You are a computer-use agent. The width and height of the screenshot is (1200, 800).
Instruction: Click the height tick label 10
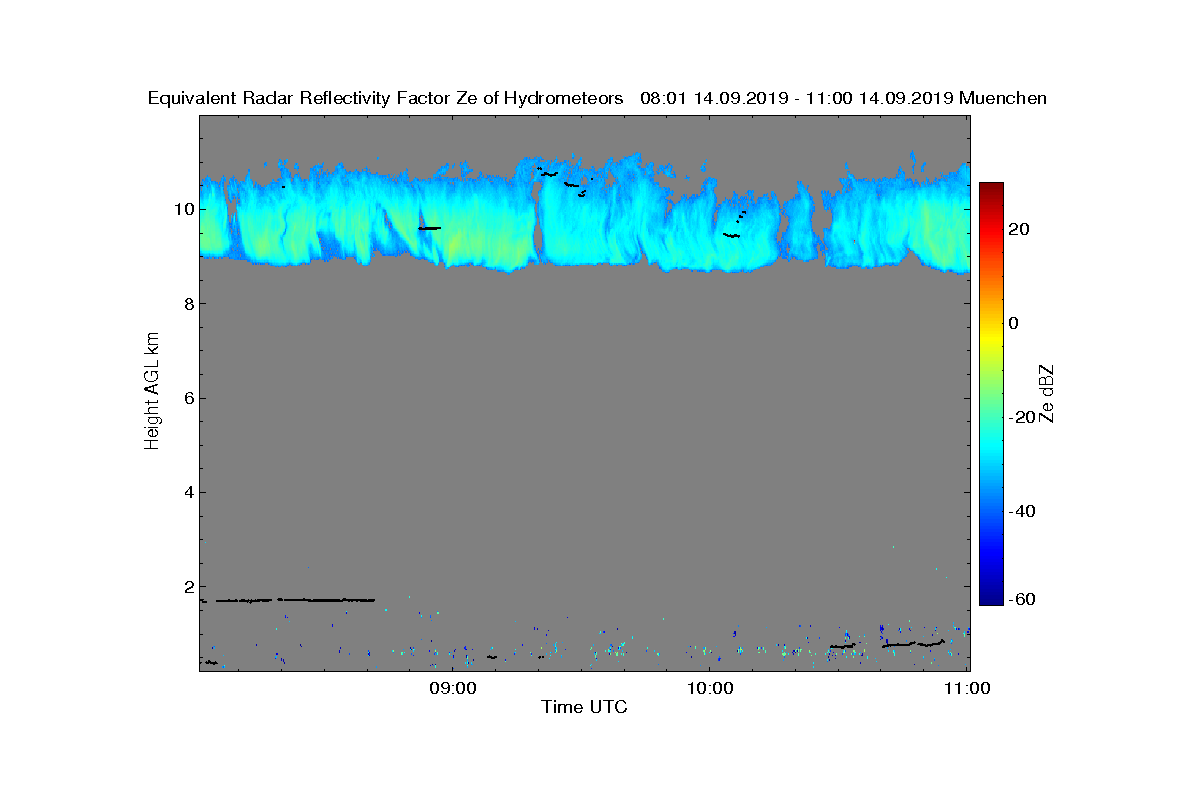184,209
